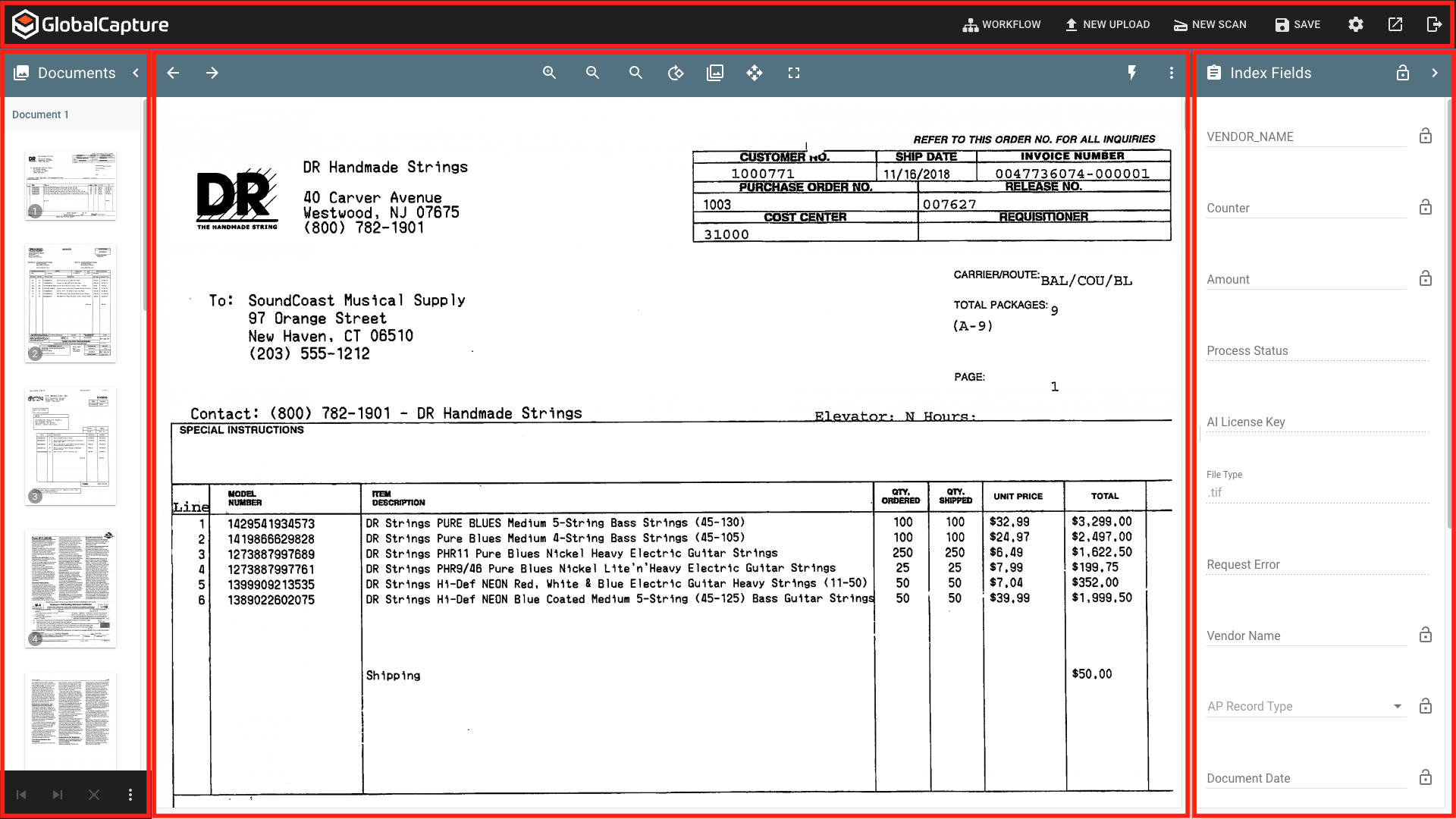Select page 2 thumbnail
This screenshot has height=819, width=1456.
71,303
